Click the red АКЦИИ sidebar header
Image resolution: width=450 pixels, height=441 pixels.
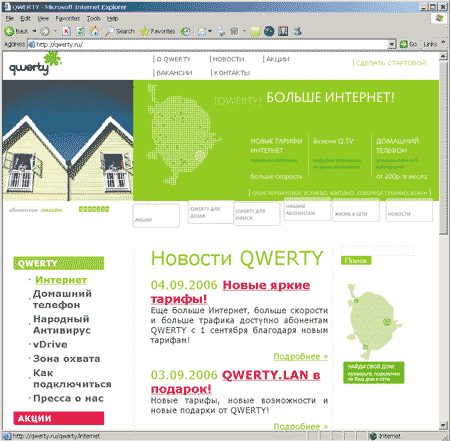pyautogui.click(x=59, y=418)
